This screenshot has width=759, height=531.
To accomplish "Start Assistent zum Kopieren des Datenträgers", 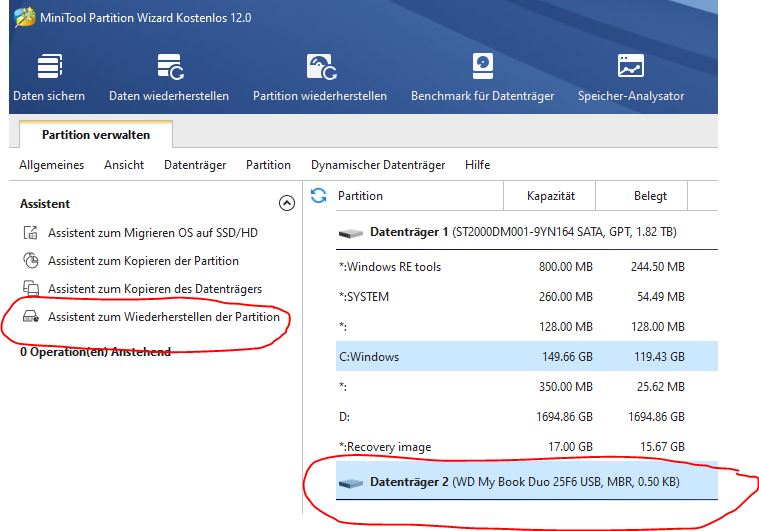I will click(155, 288).
